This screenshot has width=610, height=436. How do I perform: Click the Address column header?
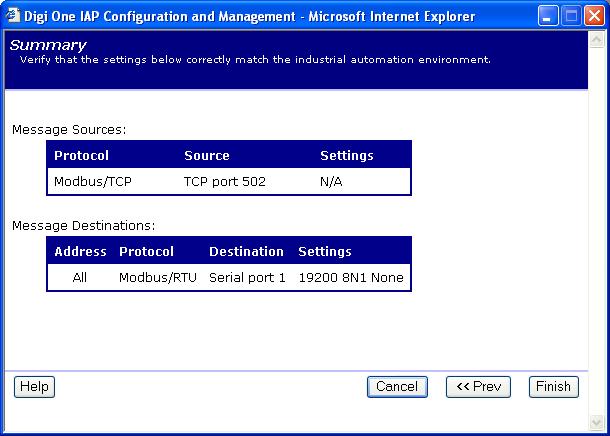tap(80, 252)
